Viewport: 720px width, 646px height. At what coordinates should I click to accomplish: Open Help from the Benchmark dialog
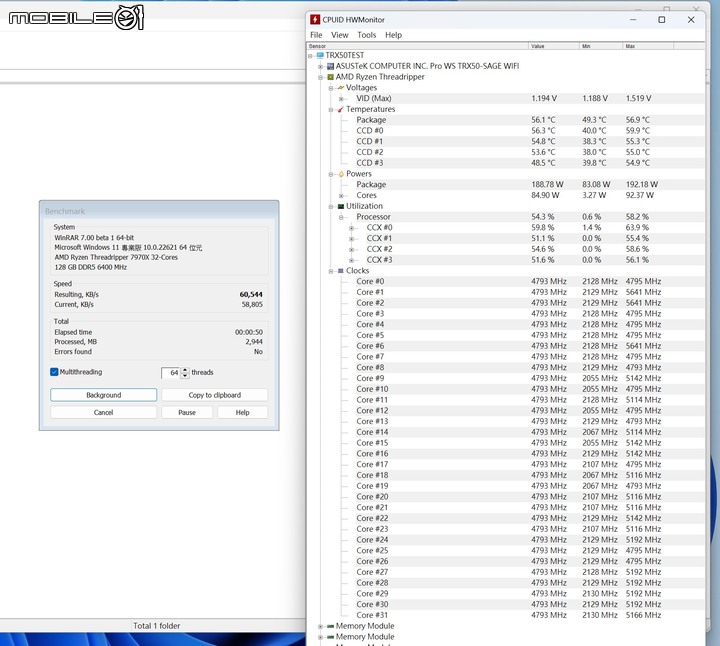coord(242,412)
